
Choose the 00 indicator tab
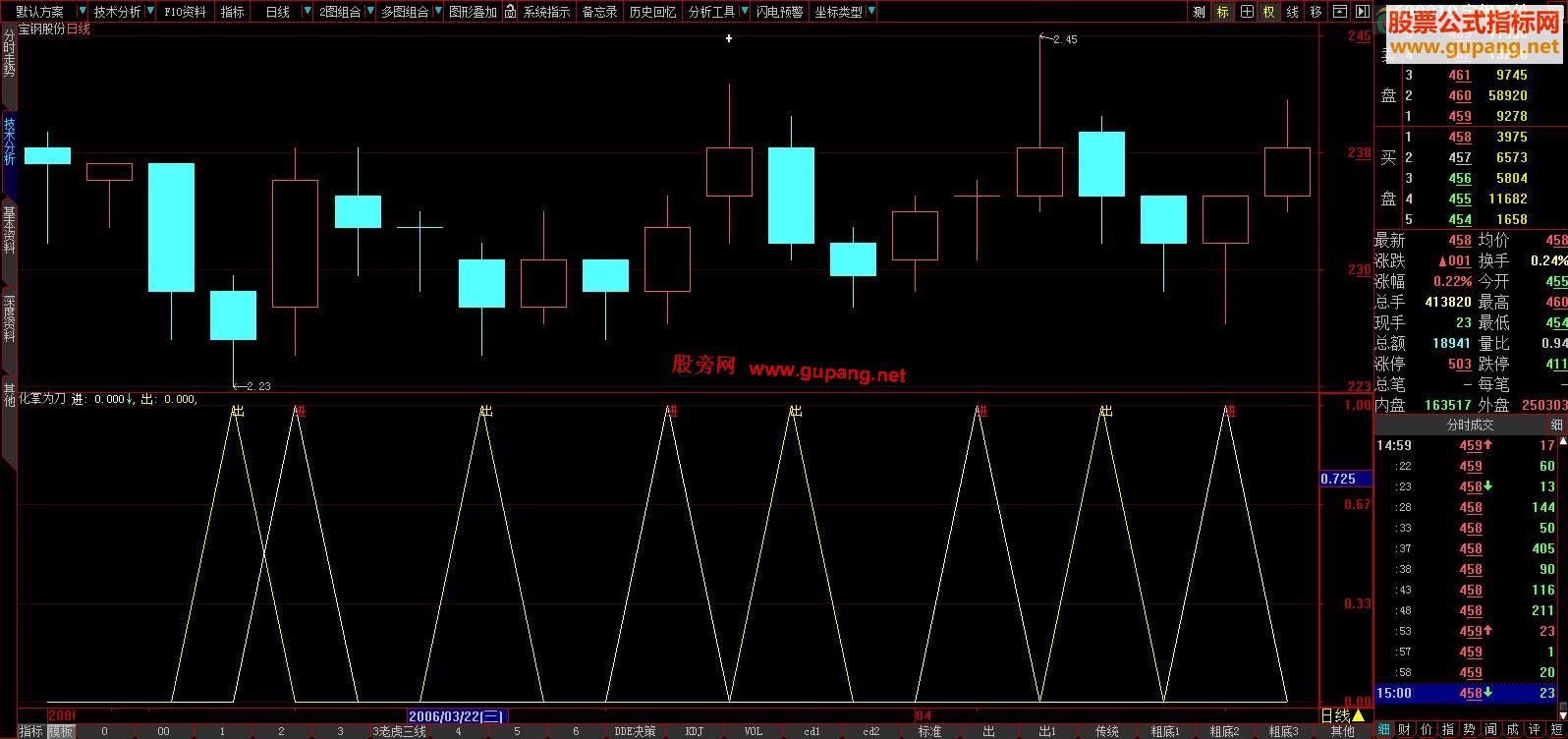coord(164,731)
